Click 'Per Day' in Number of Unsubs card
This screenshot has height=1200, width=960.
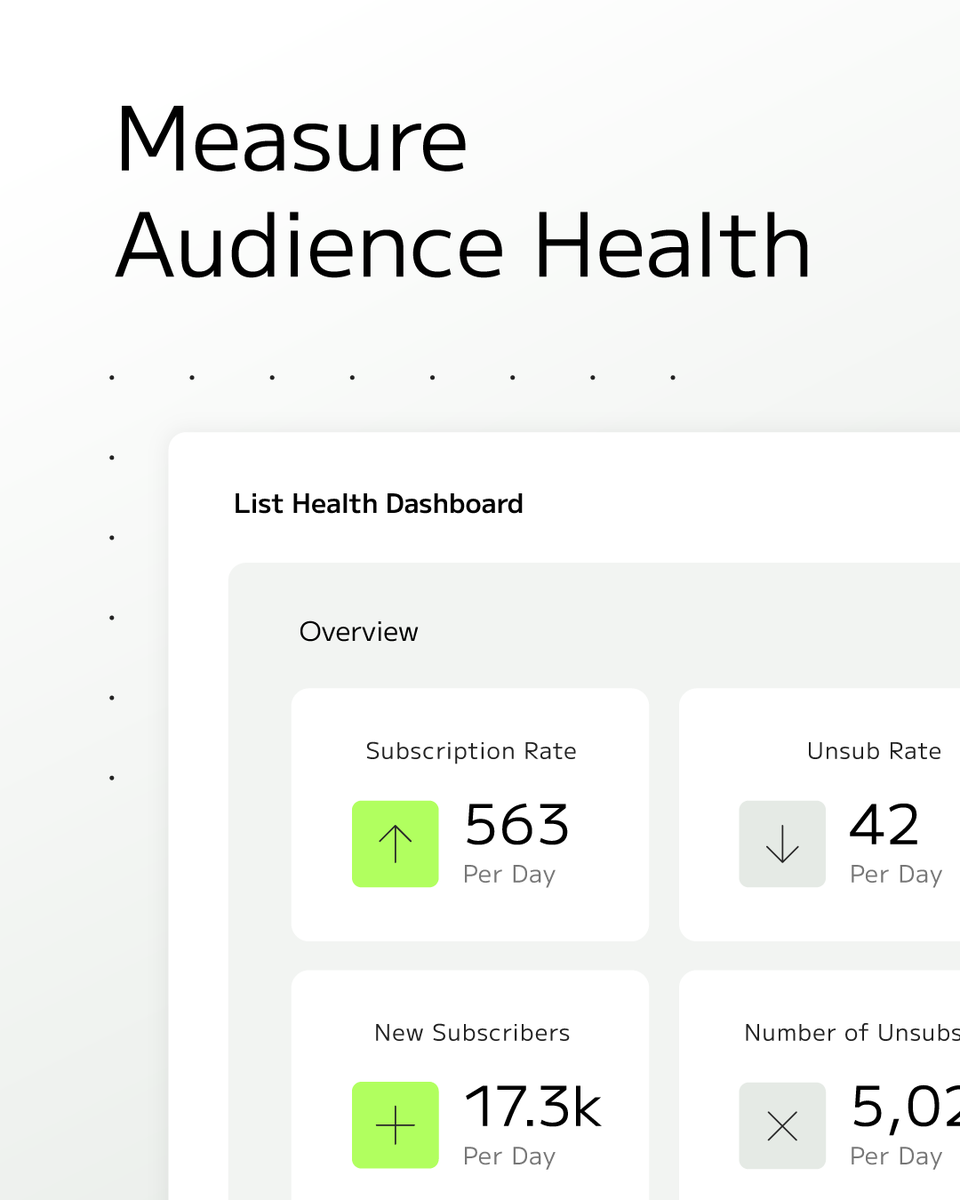point(896,1156)
